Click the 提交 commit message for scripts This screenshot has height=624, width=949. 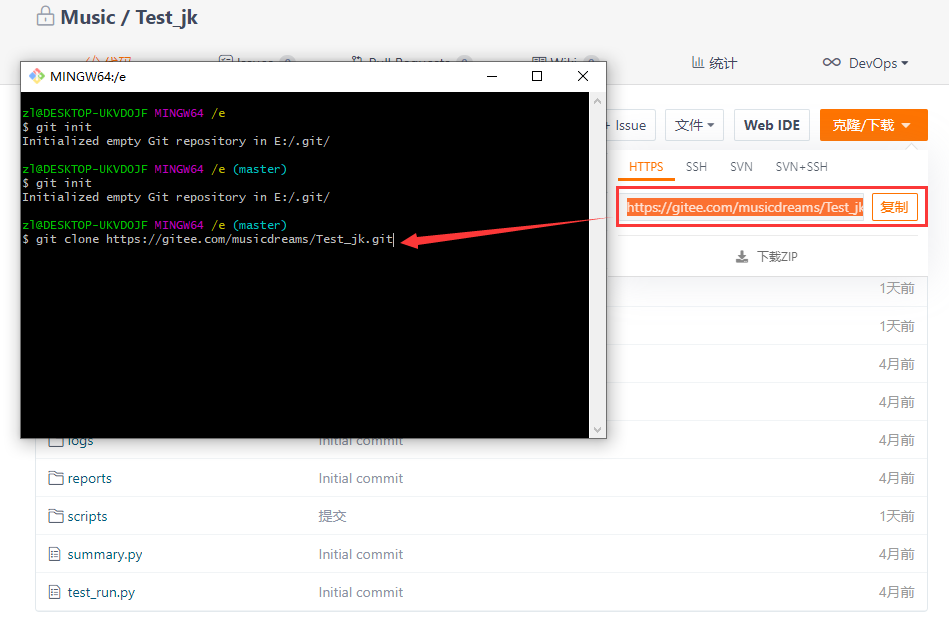[x=332, y=516]
